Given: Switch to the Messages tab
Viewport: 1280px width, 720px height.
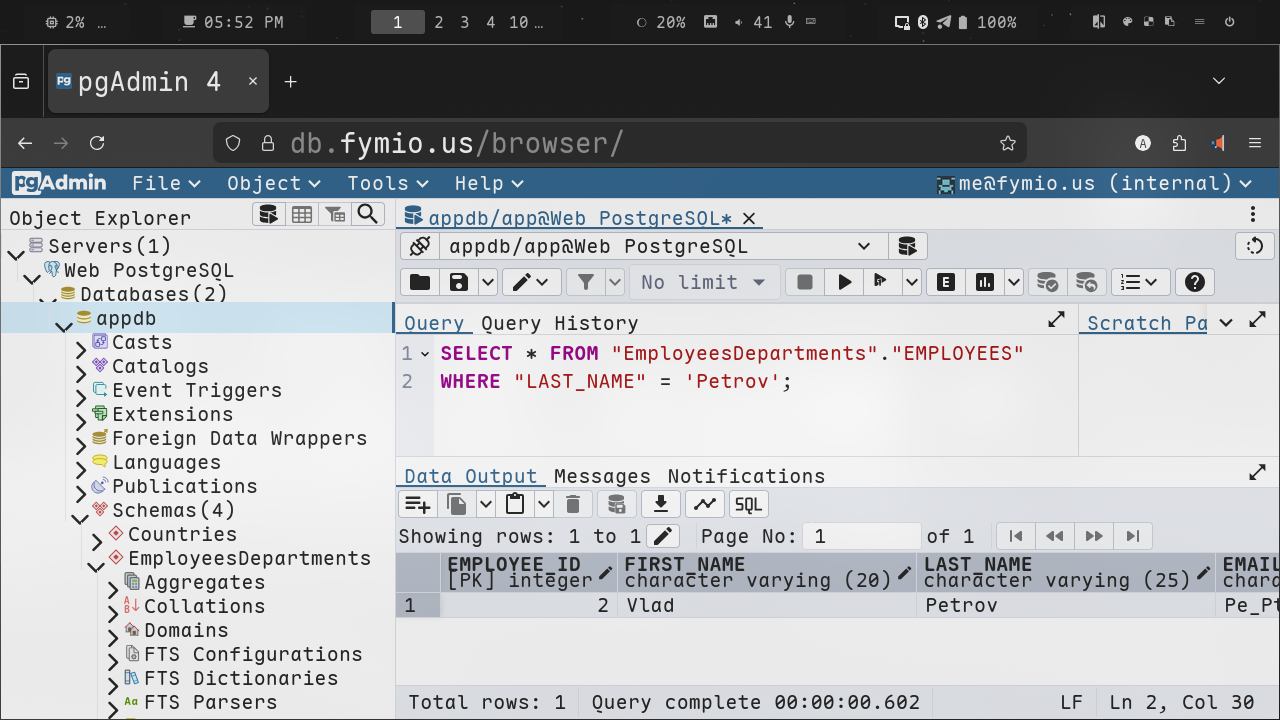Looking at the screenshot, I should [x=602, y=476].
